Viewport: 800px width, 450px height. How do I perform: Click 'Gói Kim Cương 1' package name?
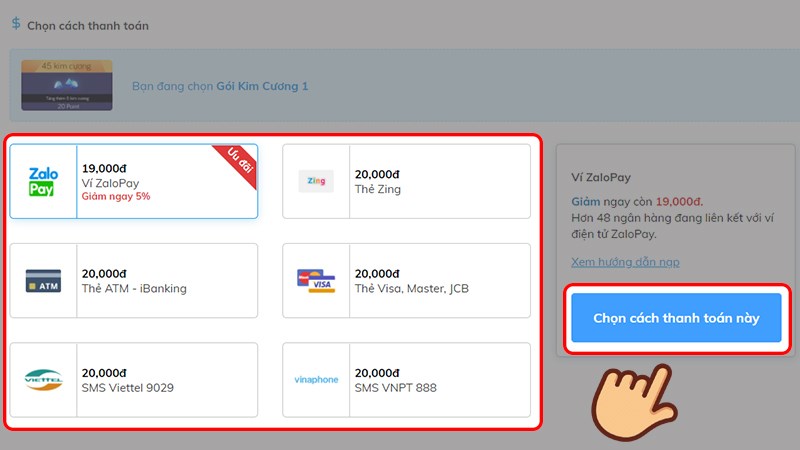tap(262, 86)
